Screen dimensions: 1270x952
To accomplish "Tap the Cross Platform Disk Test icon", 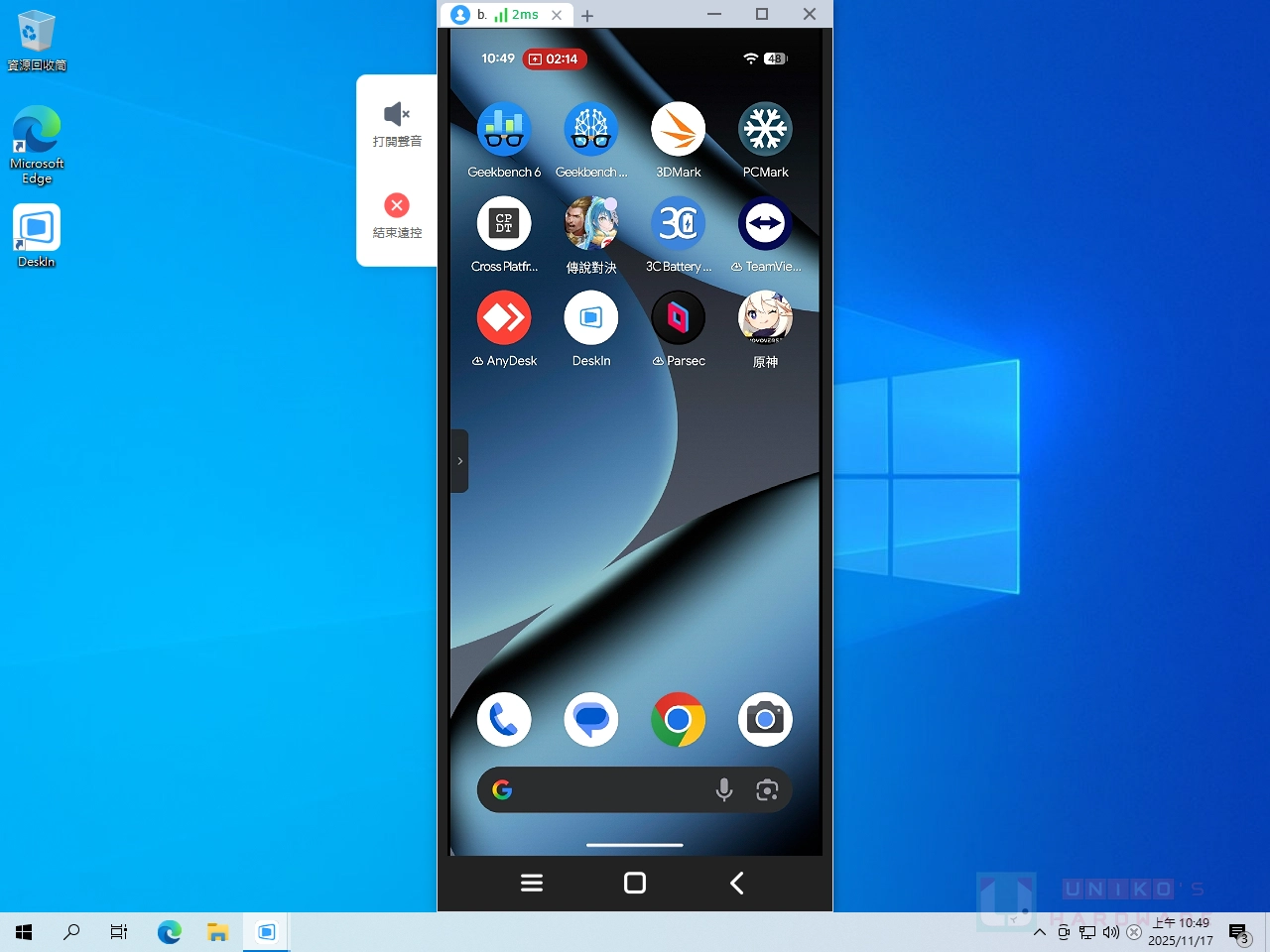I will pyautogui.click(x=504, y=224).
